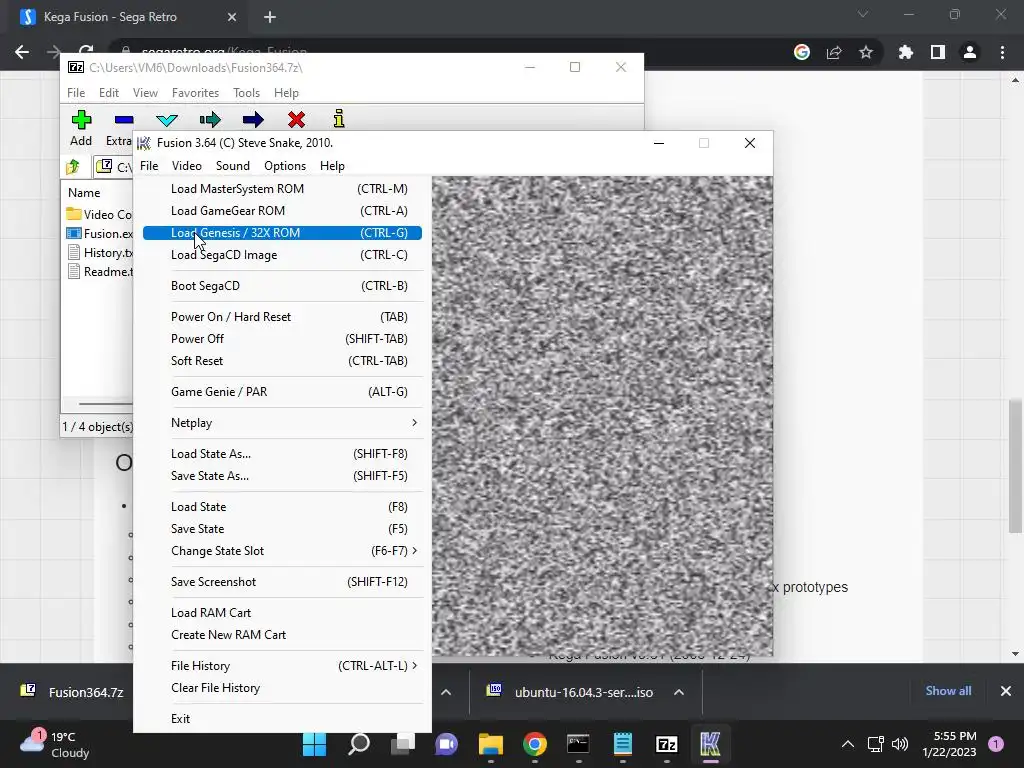The width and height of the screenshot is (1024, 768).
Task: Open Chrome profile avatar icon
Action: [x=970, y=52]
